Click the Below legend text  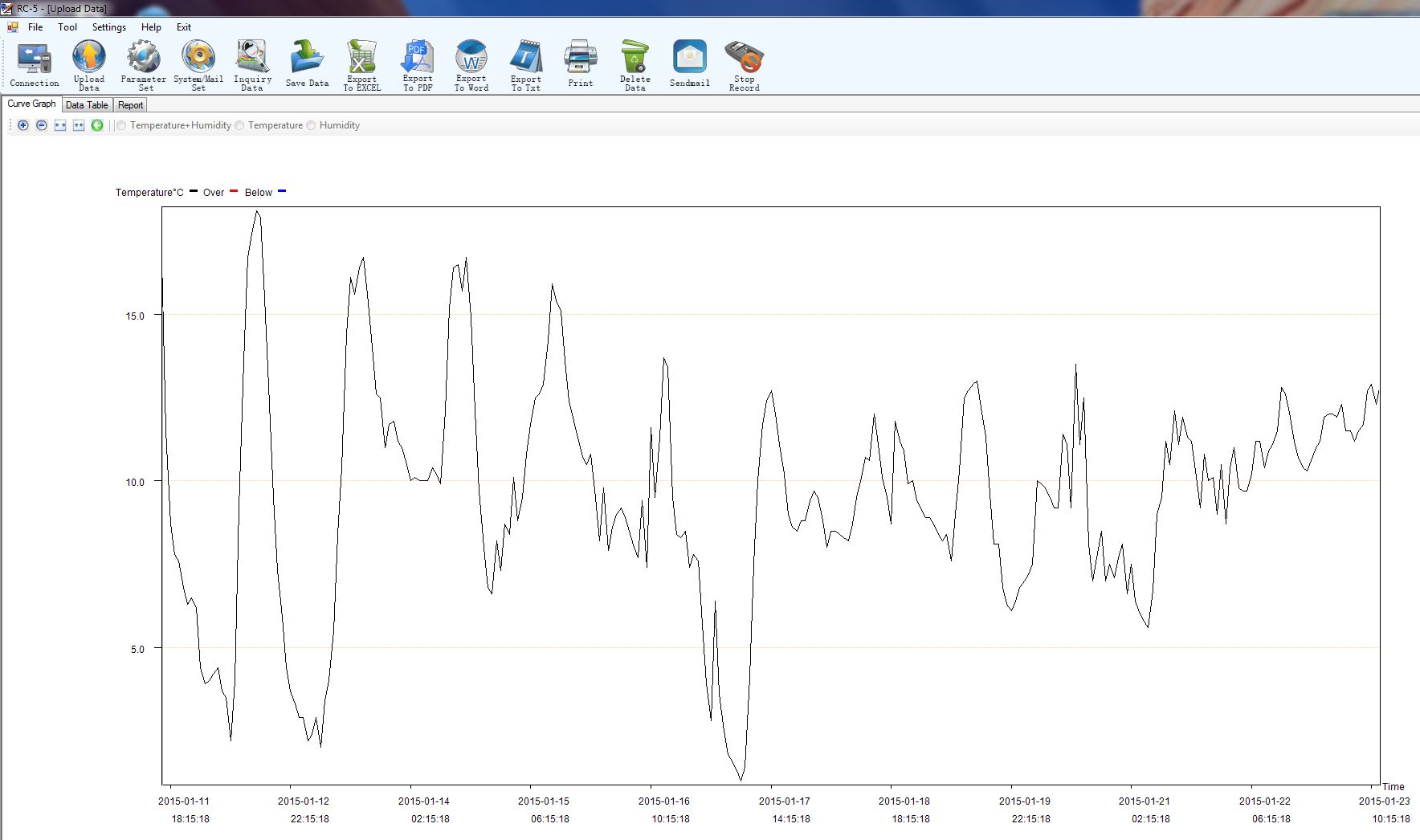[x=259, y=193]
